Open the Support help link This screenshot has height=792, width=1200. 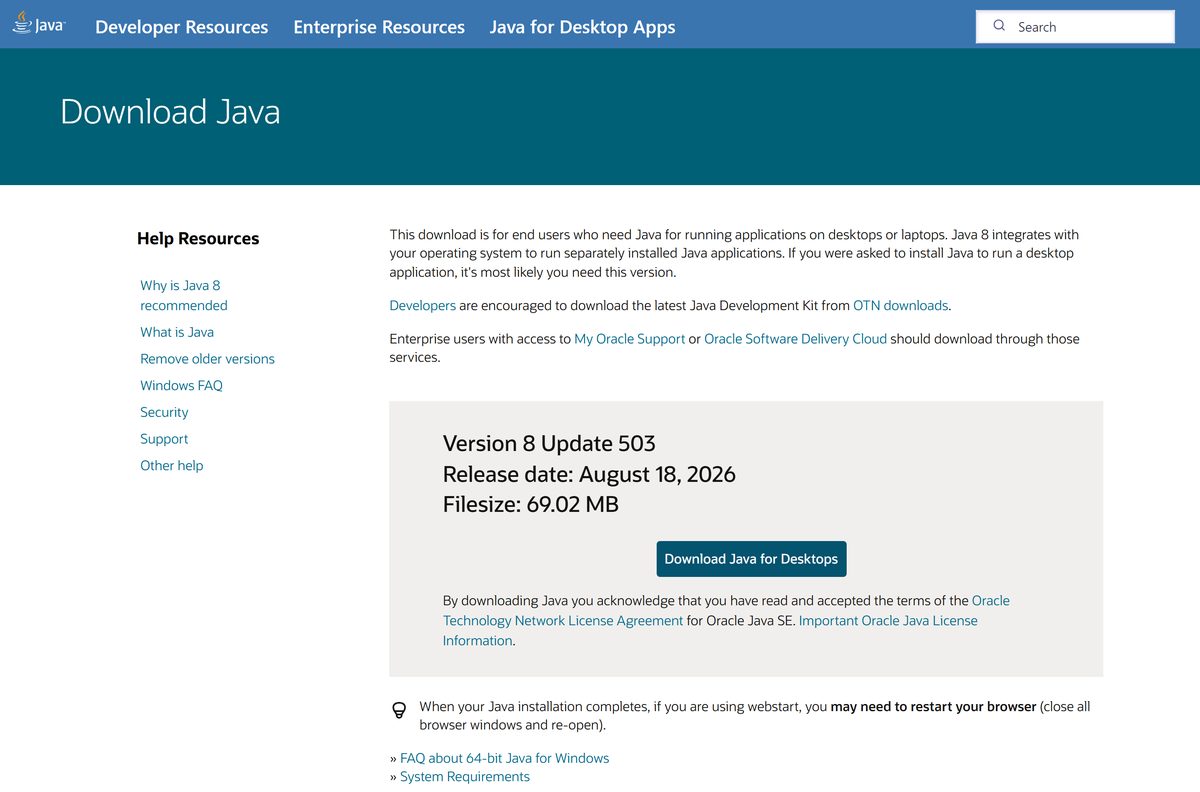[164, 439]
